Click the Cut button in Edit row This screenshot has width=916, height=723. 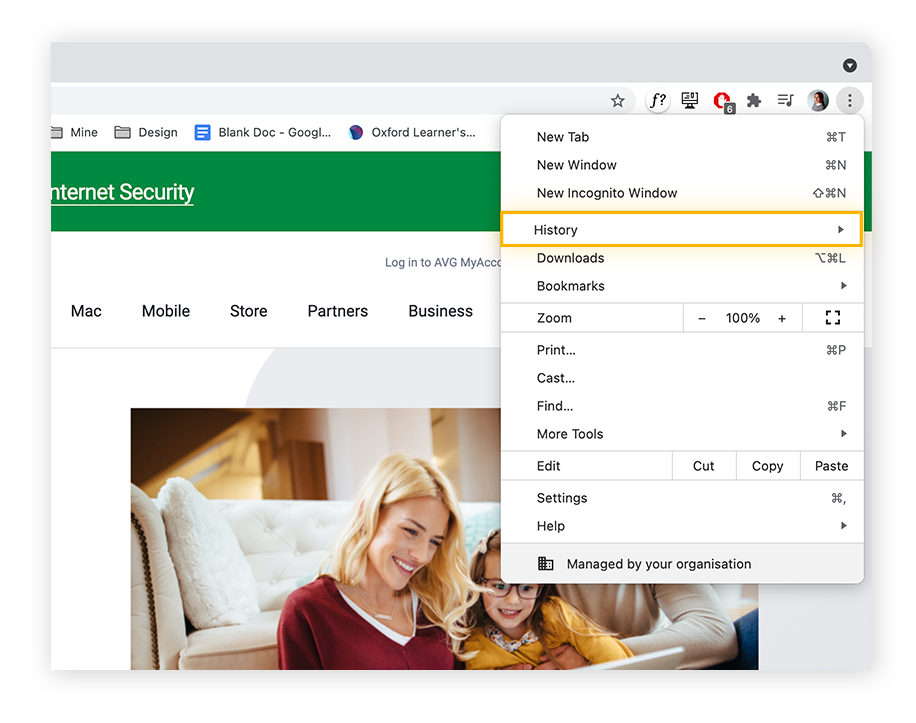pos(704,466)
